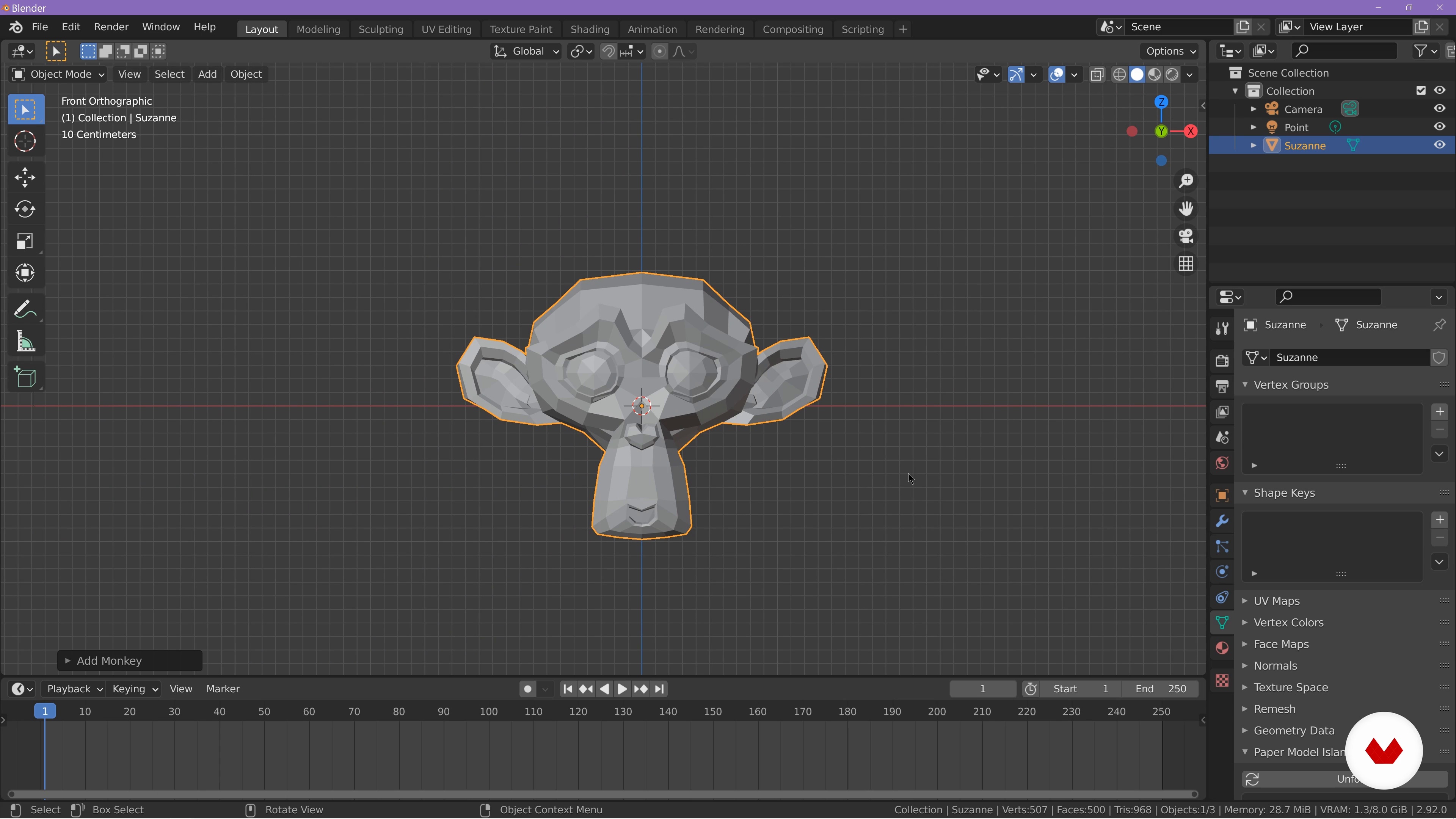Click Z axis on navigation gizmo
Viewport: 1456px width, 819px height.
(1161, 102)
